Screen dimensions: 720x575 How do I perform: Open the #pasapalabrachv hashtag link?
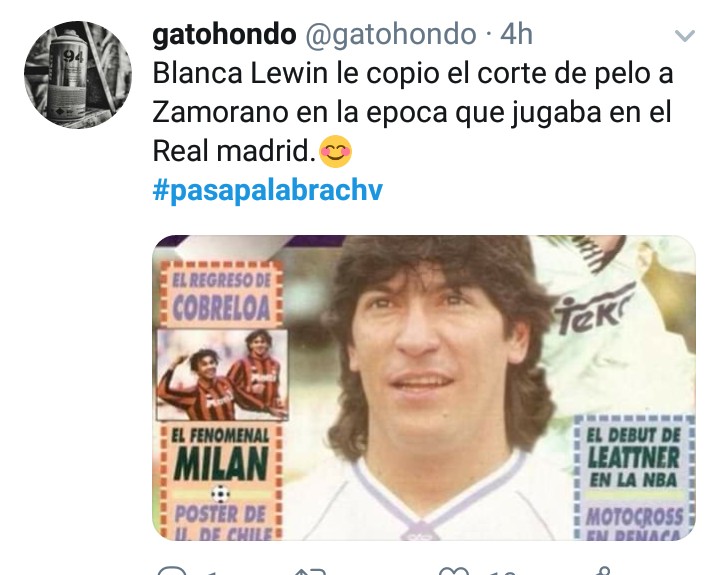click(267, 190)
